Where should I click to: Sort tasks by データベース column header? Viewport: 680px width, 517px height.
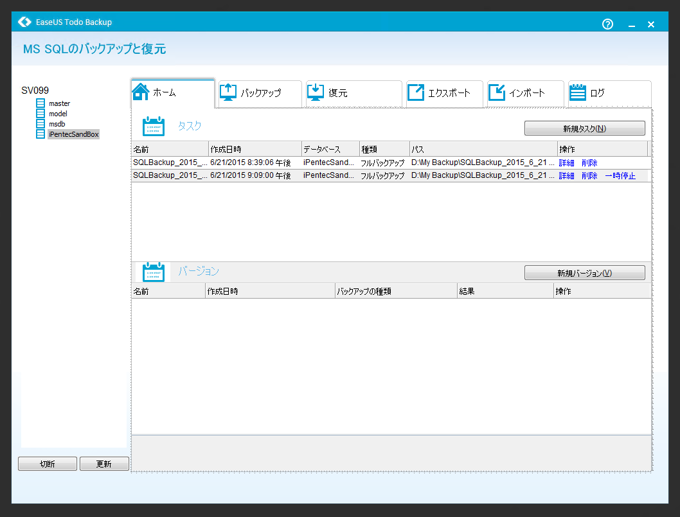coord(330,149)
